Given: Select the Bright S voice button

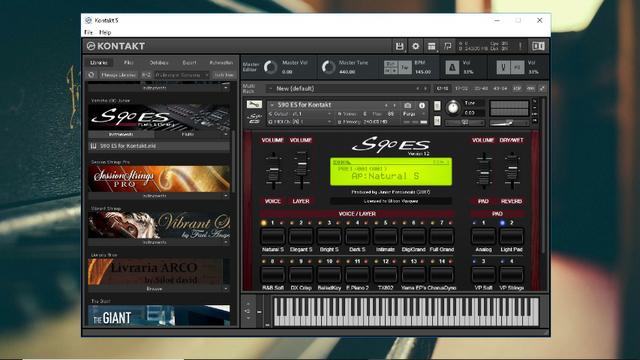Looking at the screenshot, I should point(329,236).
